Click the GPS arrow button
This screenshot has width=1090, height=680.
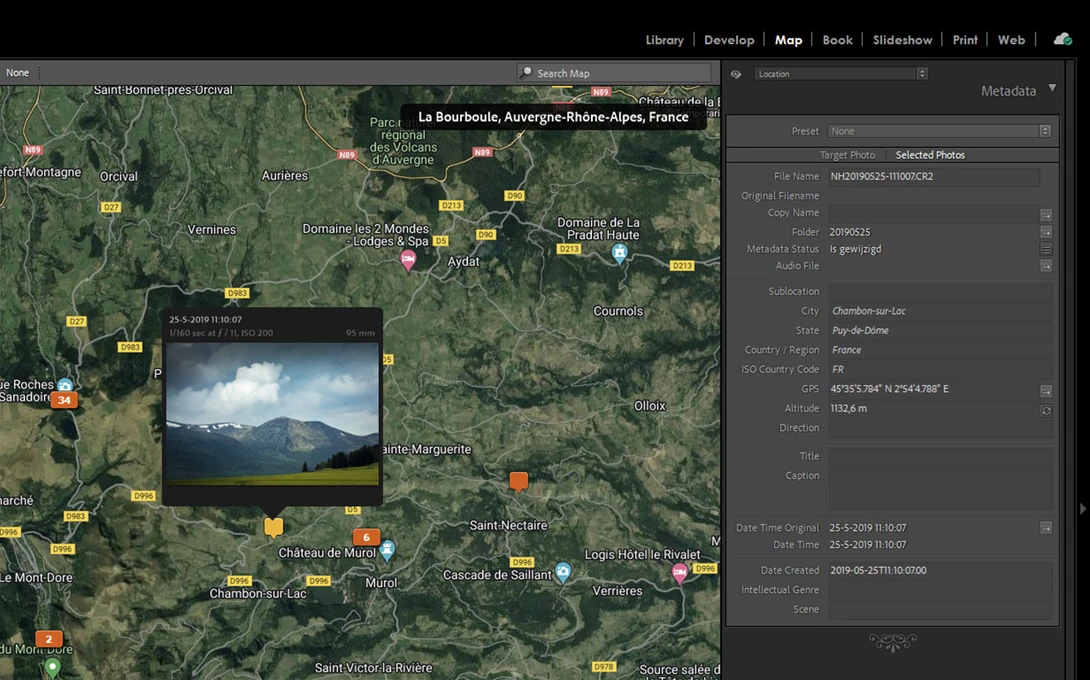point(1046,391)
